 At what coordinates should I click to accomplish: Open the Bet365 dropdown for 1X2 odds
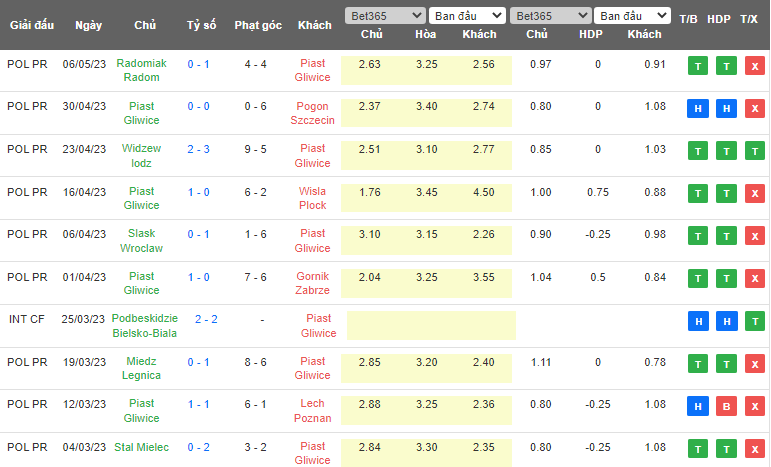(x=384, y=16)
